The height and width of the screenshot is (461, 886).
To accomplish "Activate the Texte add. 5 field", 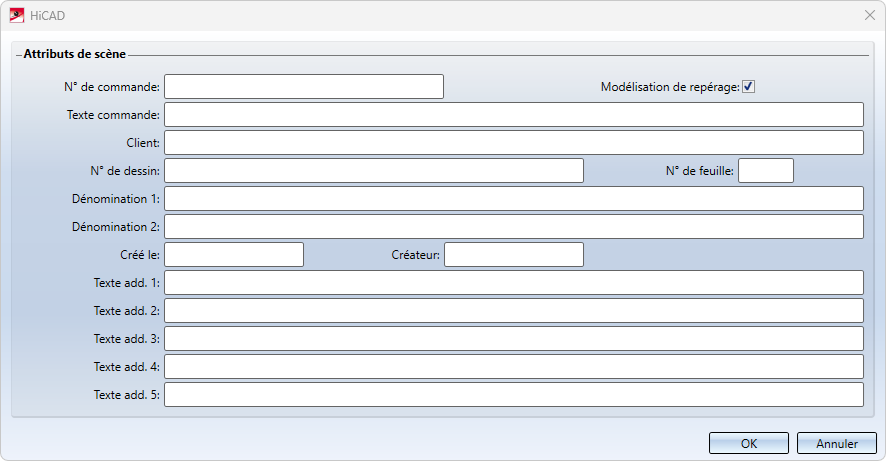I will pos(514,394).
